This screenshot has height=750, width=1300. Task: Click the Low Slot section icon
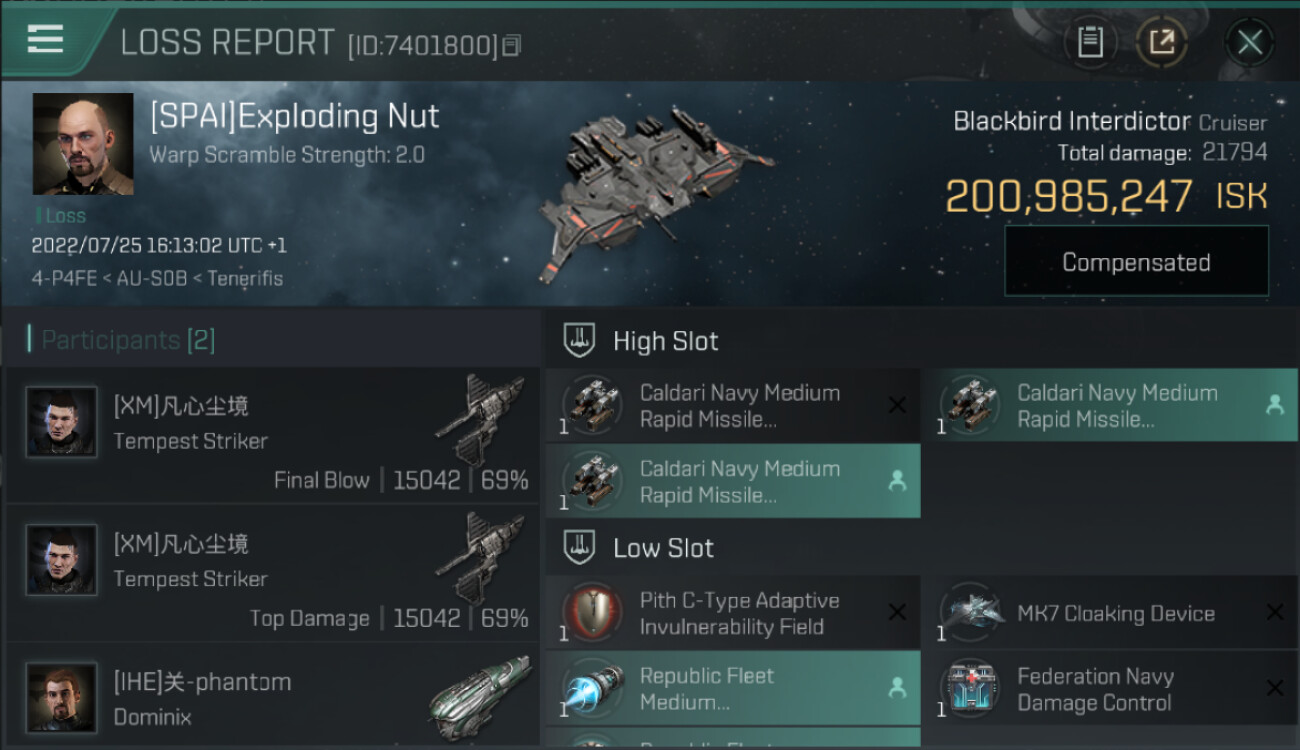pyautogui.click(x=580, y=548)
